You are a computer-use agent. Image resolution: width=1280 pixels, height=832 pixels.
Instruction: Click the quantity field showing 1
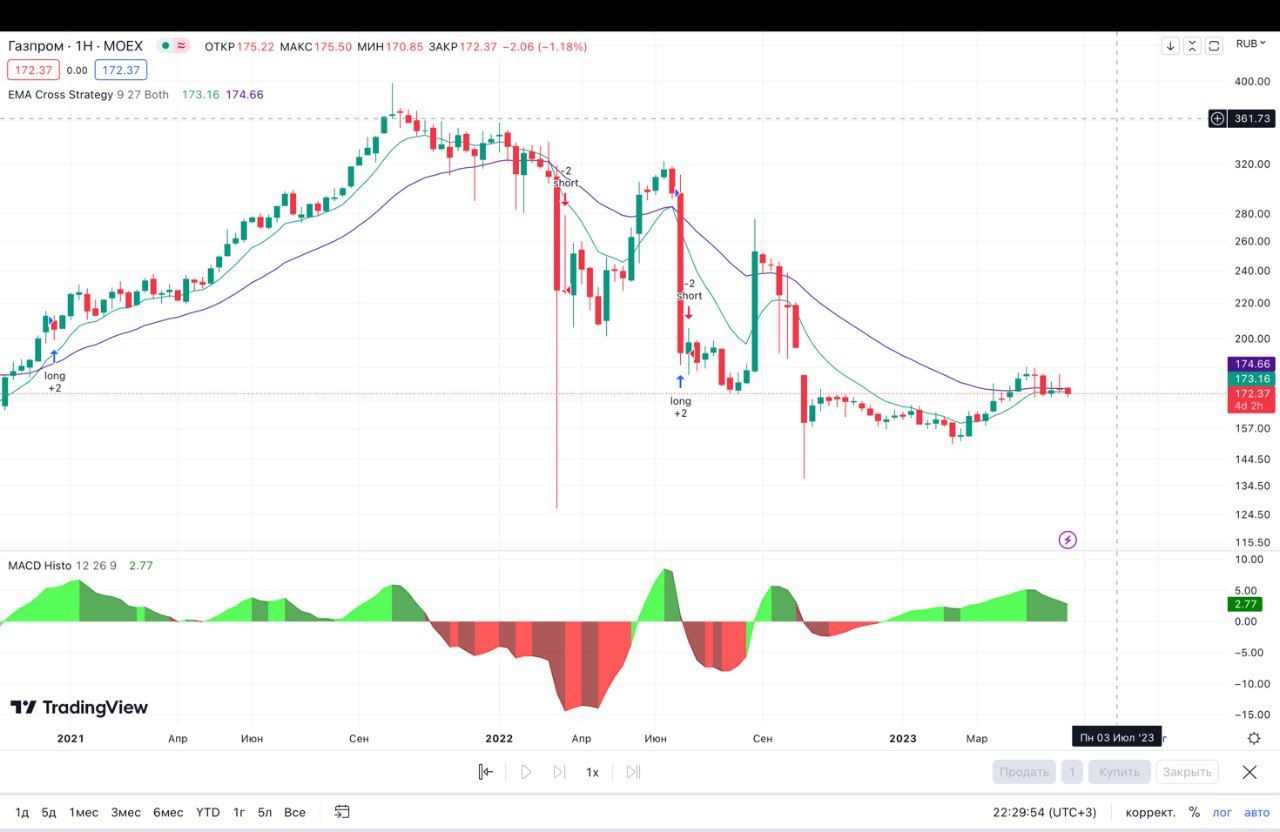tap(1072, 772)
